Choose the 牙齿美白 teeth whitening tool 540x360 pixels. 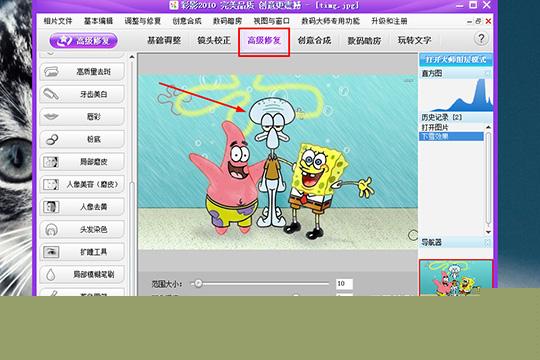82,94
